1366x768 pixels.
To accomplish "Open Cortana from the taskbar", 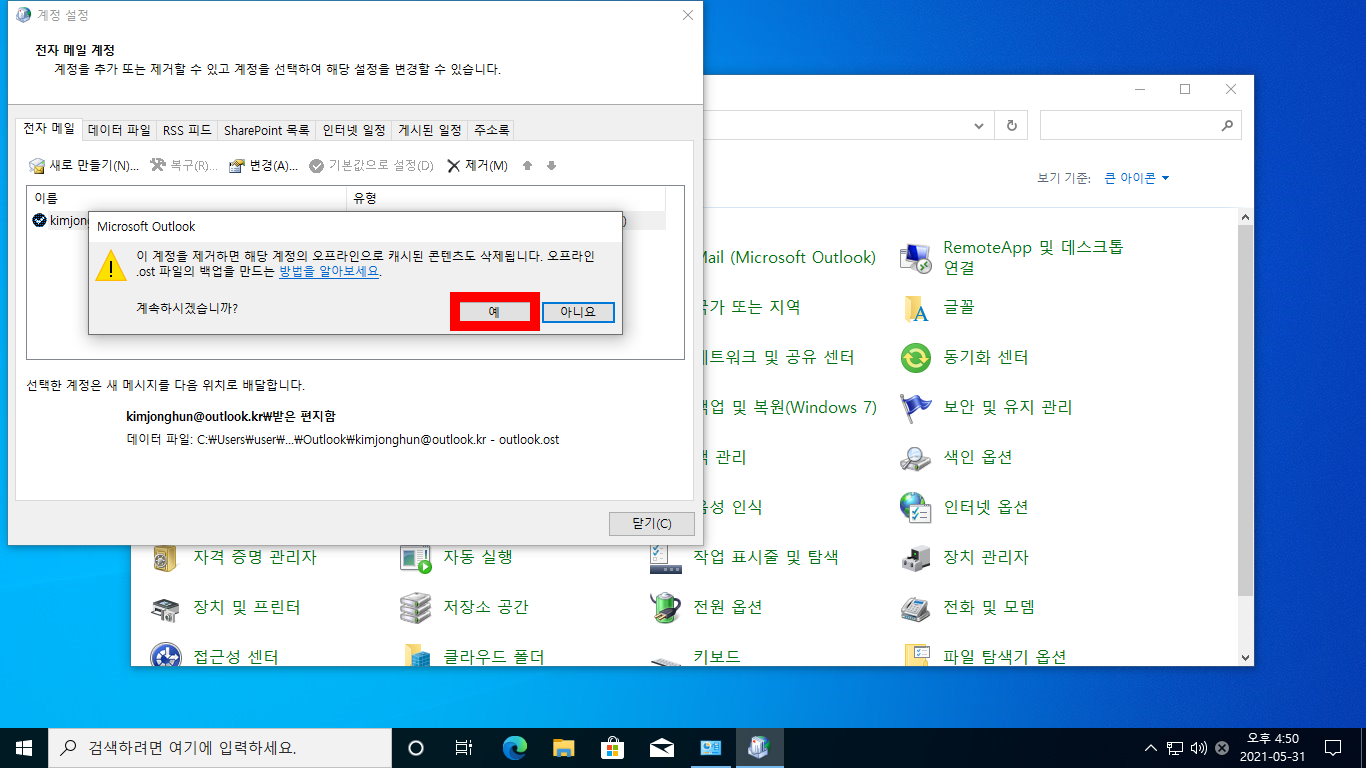I will pyautogui.click(x=416, y=748).
